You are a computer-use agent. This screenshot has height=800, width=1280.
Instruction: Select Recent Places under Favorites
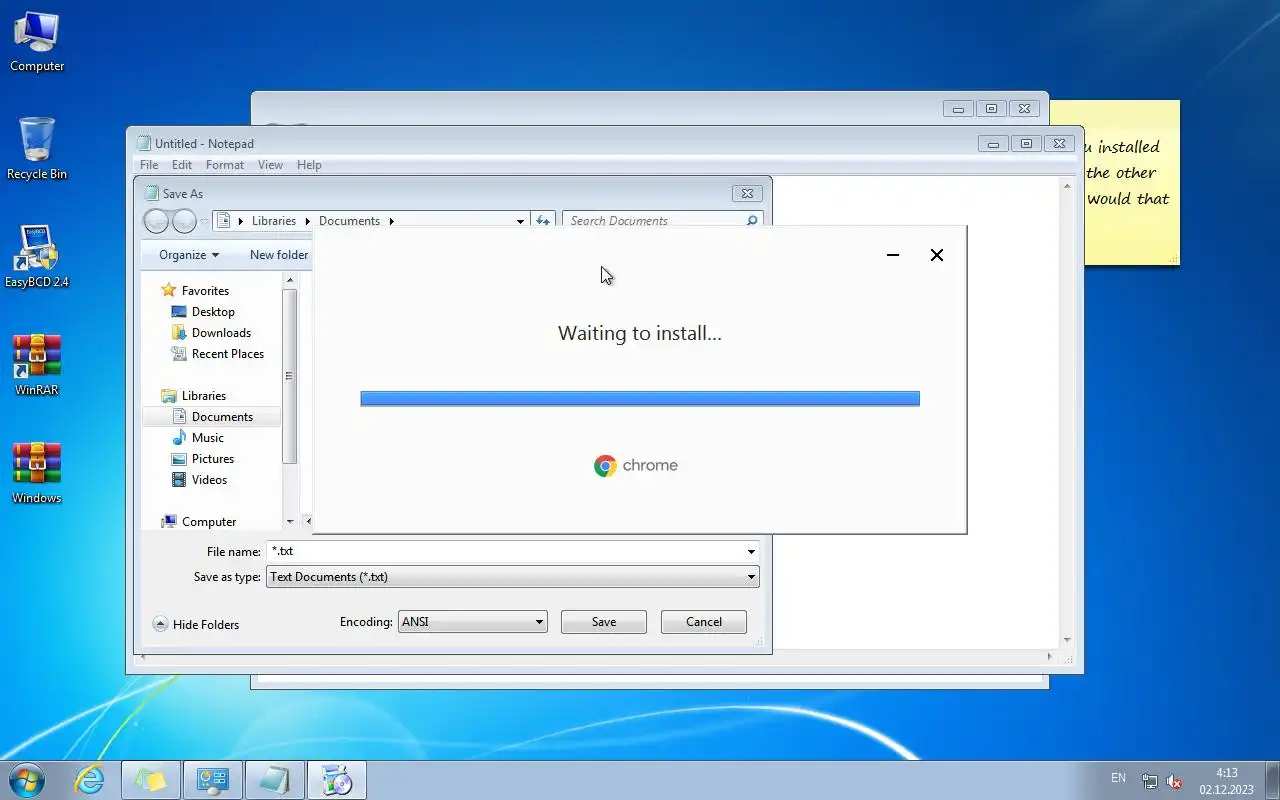pos(228,354)
